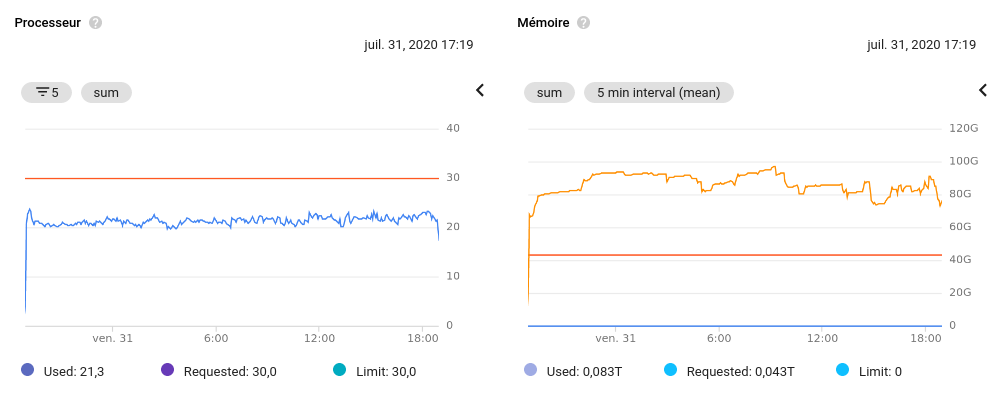Image resolution: width=993 pixels, height=400 pixels.
Task: Collapse the Processeur chart legend arrow
Action: 479,91
